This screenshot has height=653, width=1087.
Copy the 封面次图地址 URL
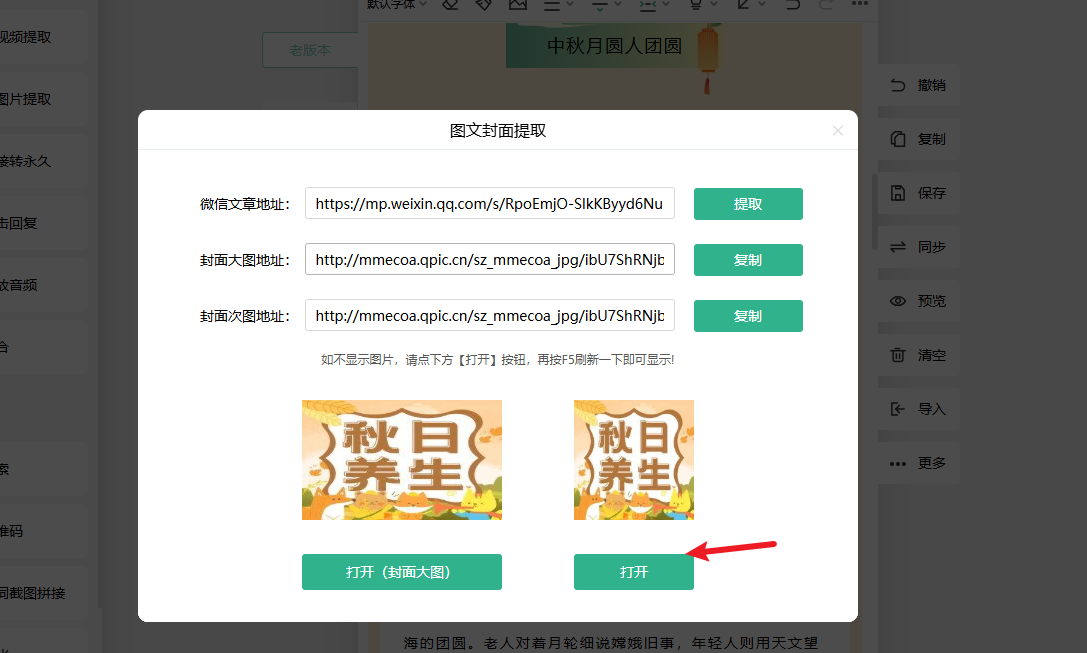[x=748, y=316]
